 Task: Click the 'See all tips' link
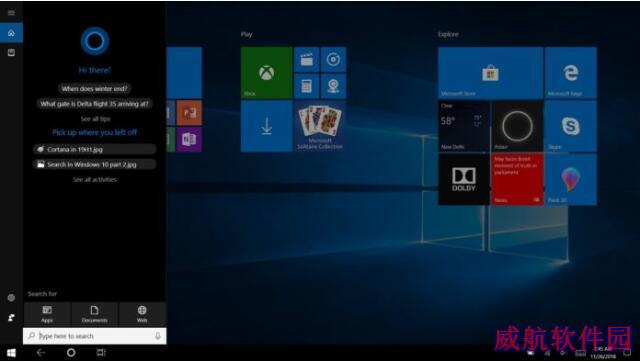pos(95,119)
